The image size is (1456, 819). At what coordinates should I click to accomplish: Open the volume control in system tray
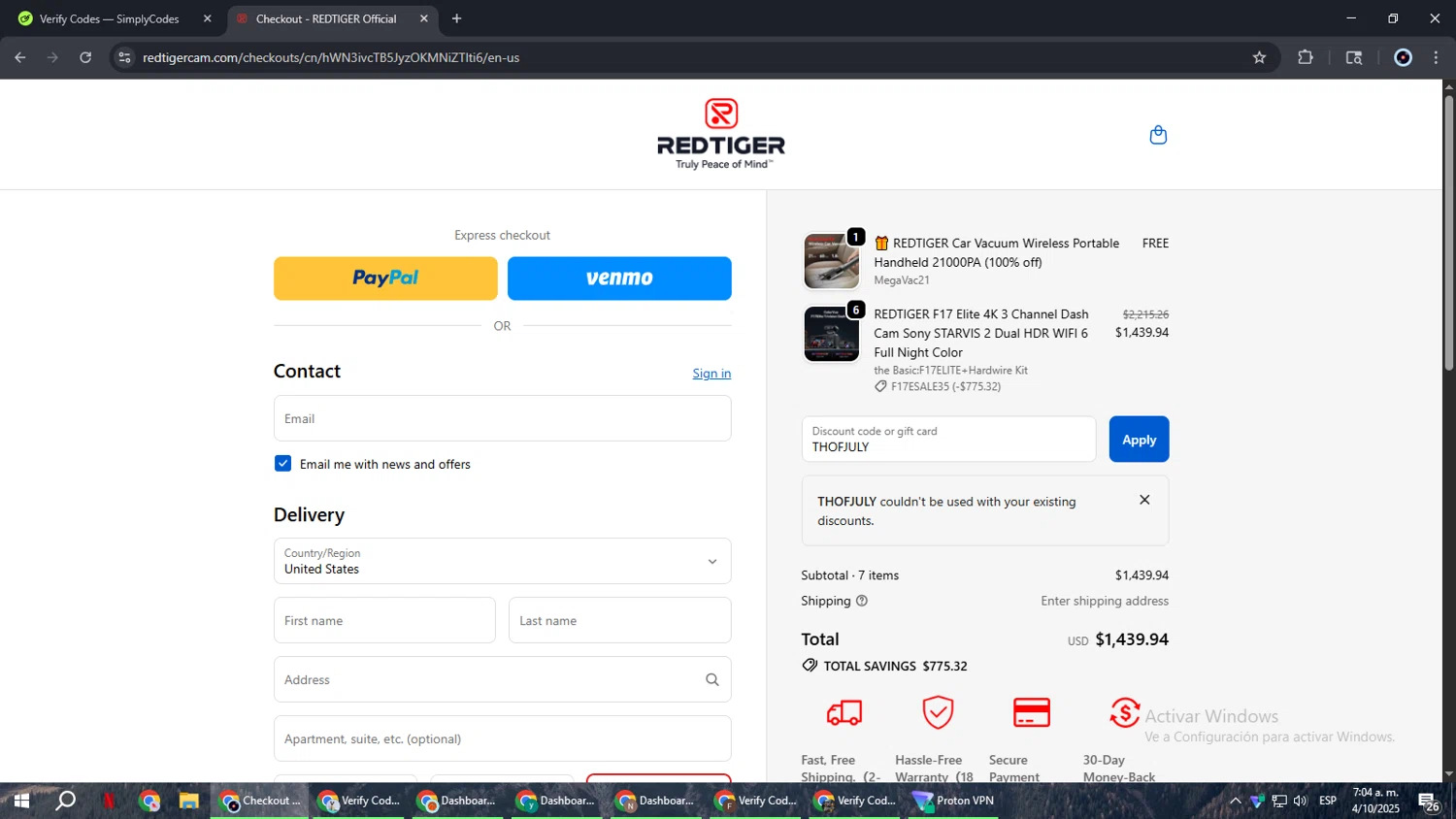[x=1301, y=801]
